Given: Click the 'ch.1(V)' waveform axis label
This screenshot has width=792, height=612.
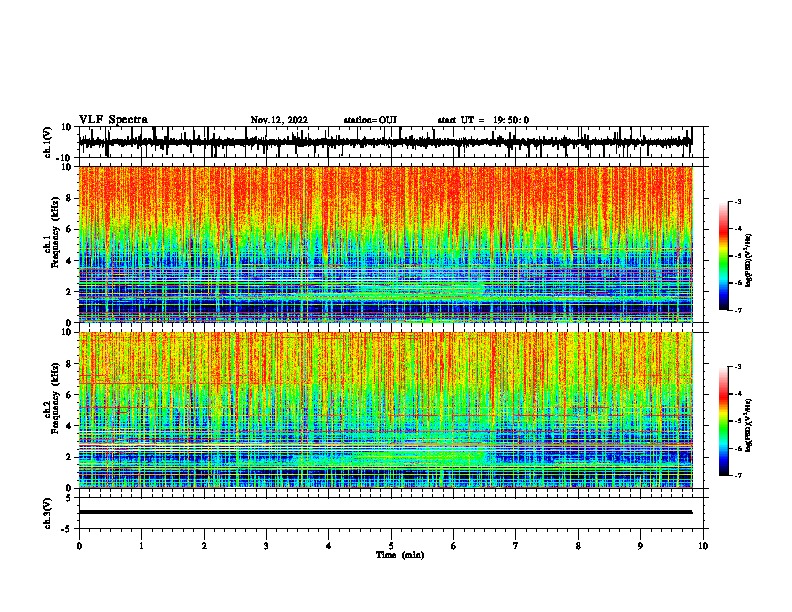Looking at the screenshot, I should tap(48, 142).
